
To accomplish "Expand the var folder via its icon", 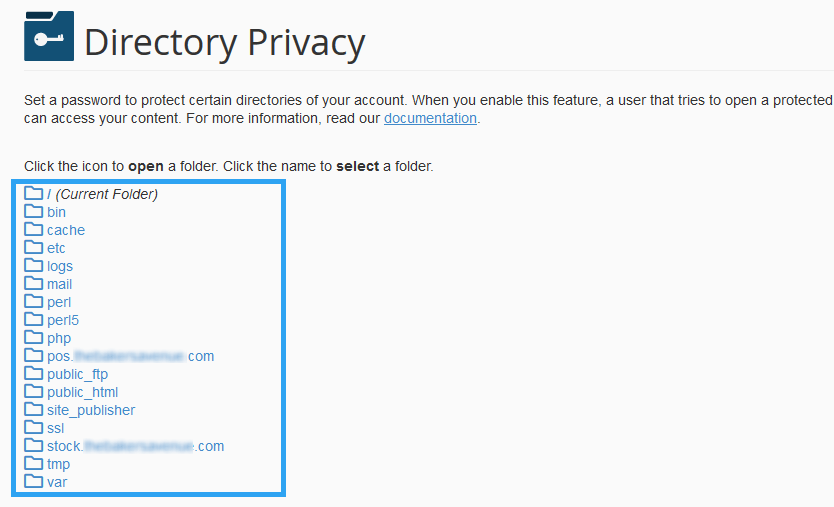I will (34, 481).
